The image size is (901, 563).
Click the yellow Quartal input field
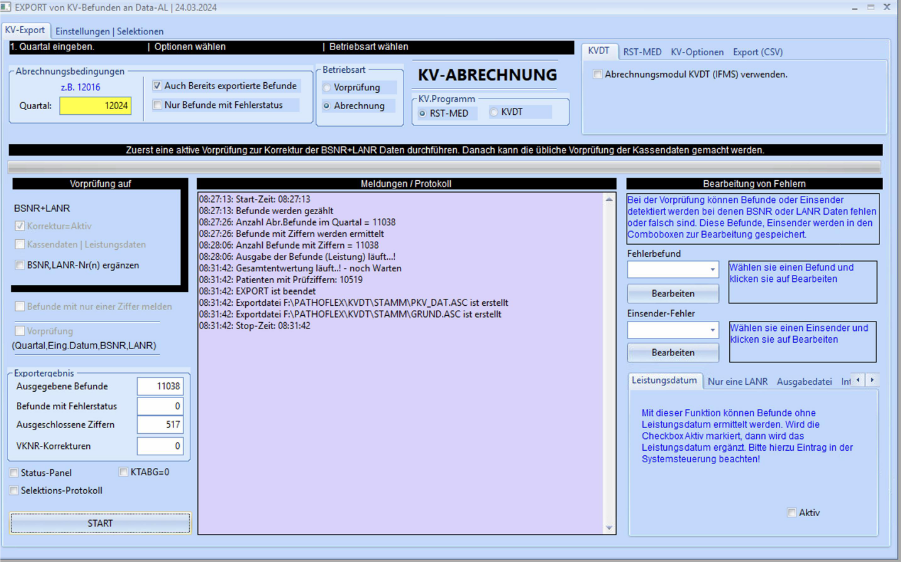pos(95,106)
